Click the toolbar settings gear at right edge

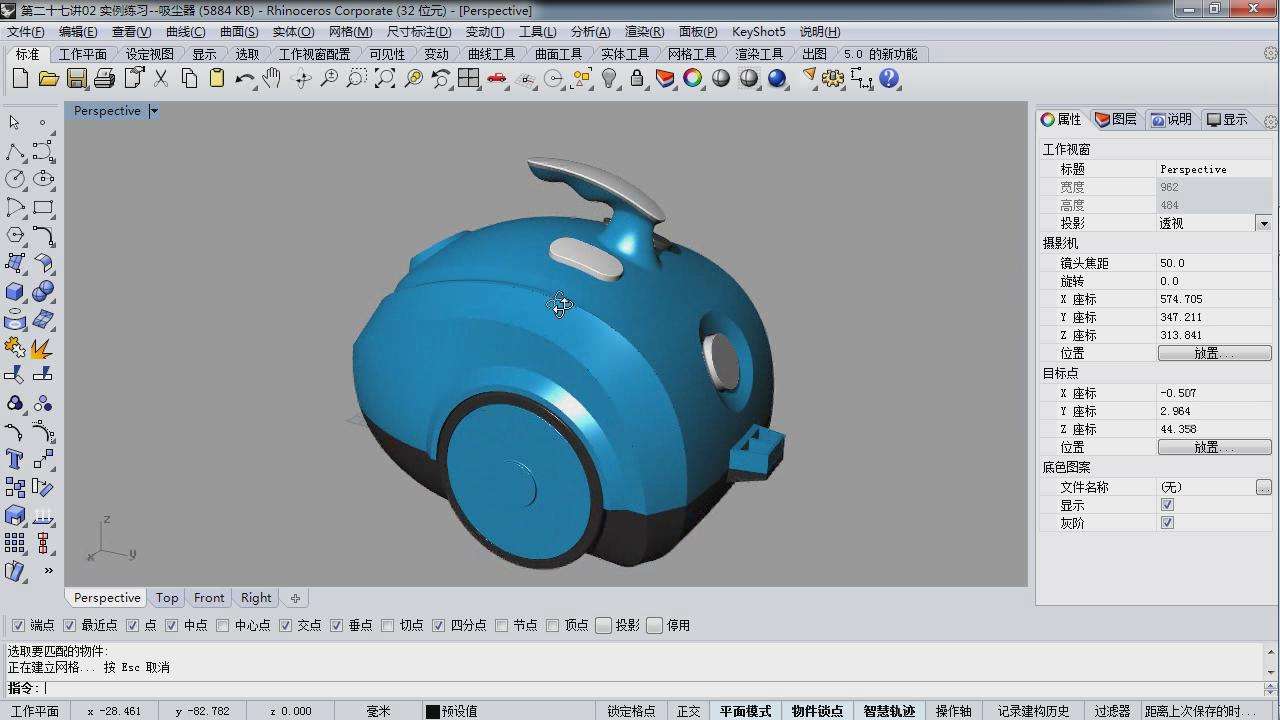click(1271, 54)
